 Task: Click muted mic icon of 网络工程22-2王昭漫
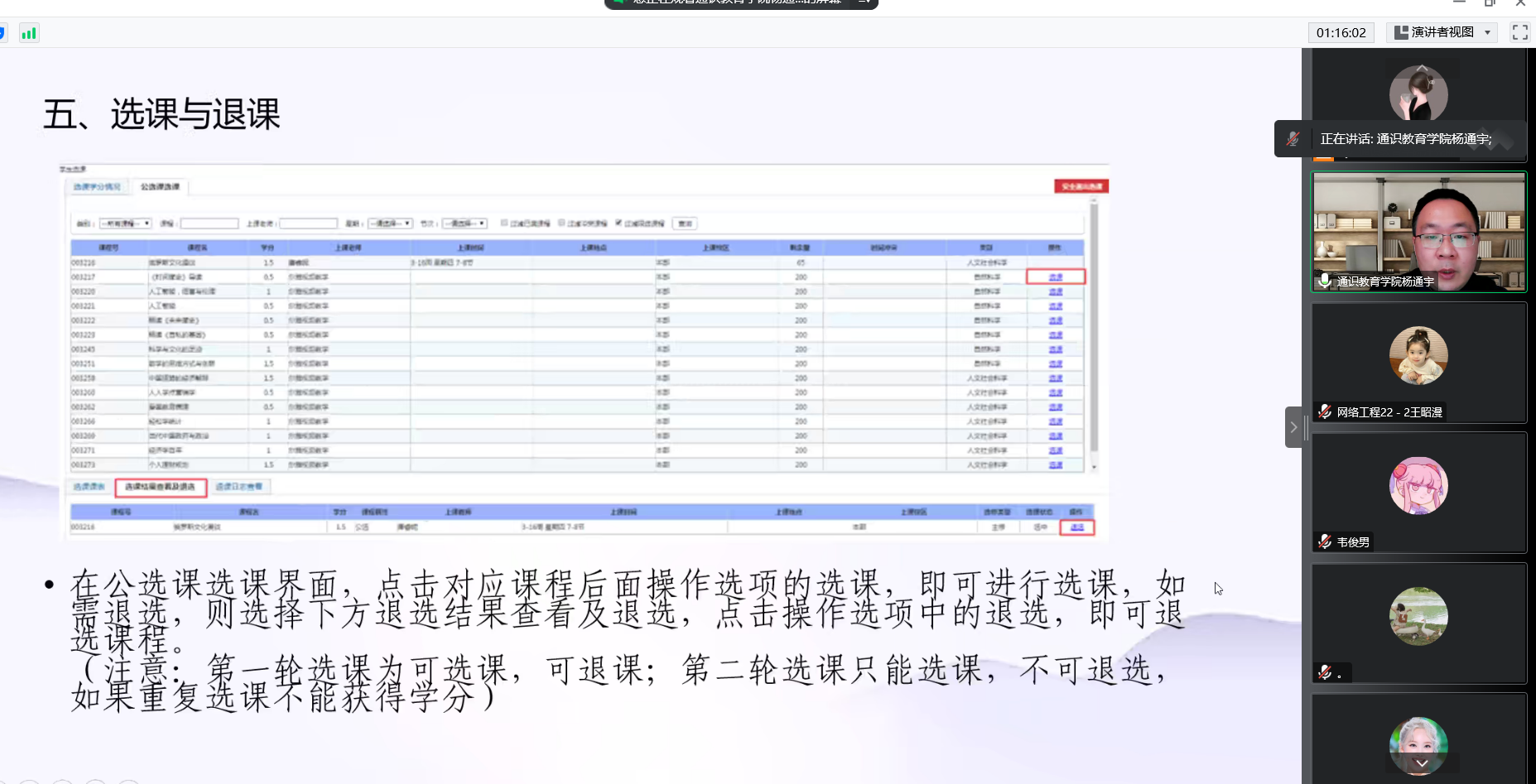coord(1325,411)
